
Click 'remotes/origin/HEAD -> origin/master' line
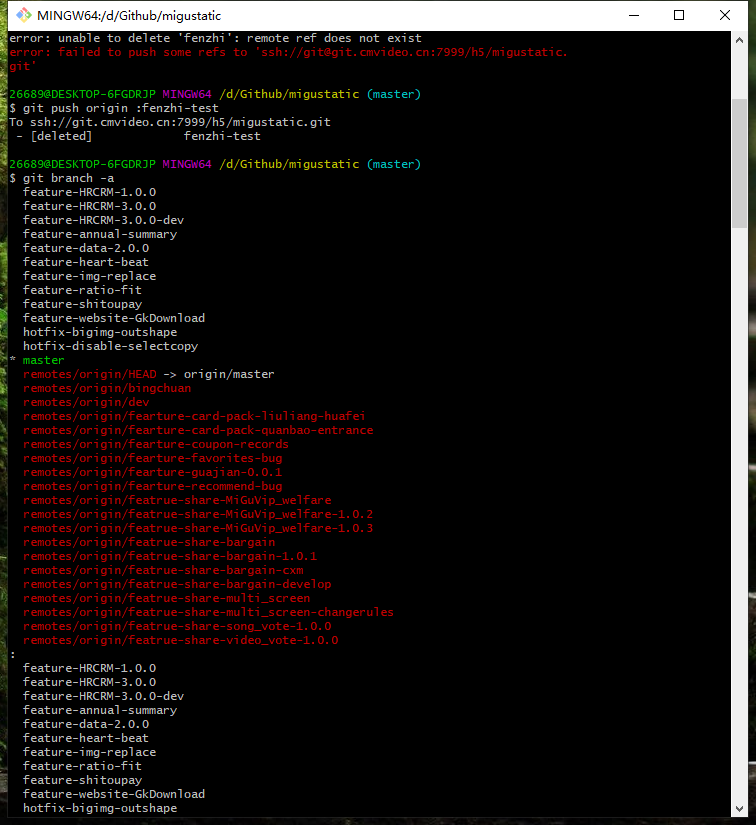[149, 374]
